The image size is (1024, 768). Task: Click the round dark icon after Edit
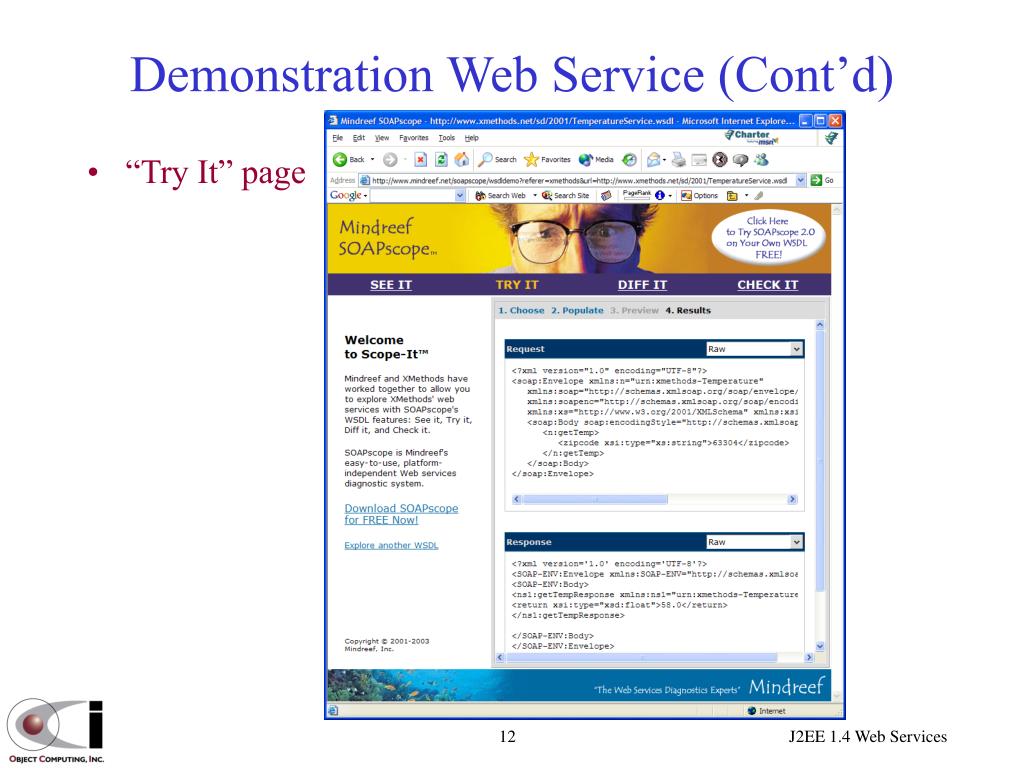[x=720, y=159]
